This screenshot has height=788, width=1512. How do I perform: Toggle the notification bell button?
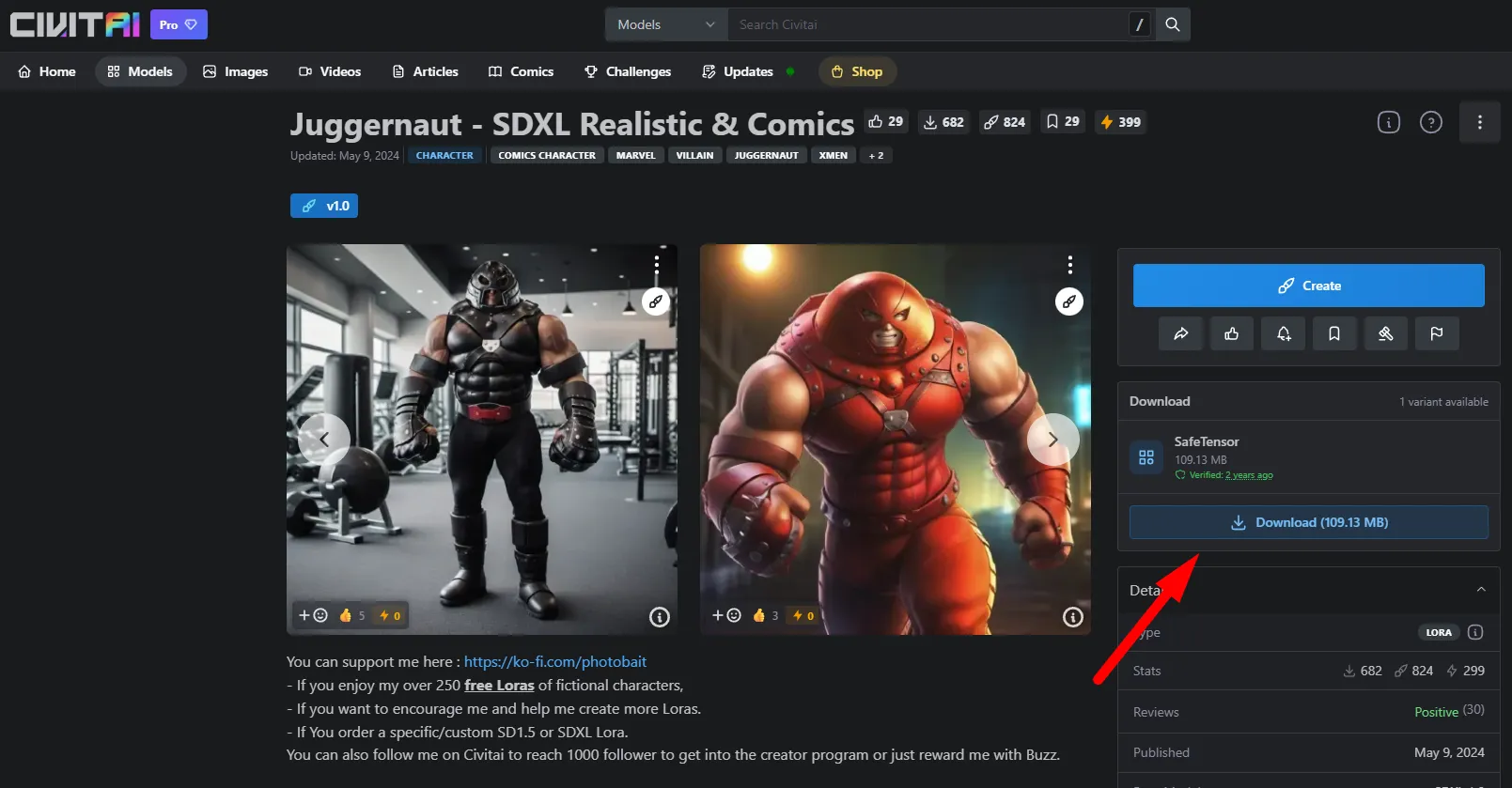pyautogui.click(x=1284, y=333)
